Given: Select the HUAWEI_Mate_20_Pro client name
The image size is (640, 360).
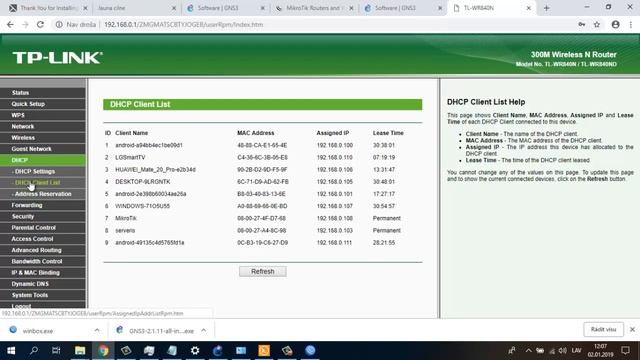Looking at the screenshot, I should tap(156, 169).
